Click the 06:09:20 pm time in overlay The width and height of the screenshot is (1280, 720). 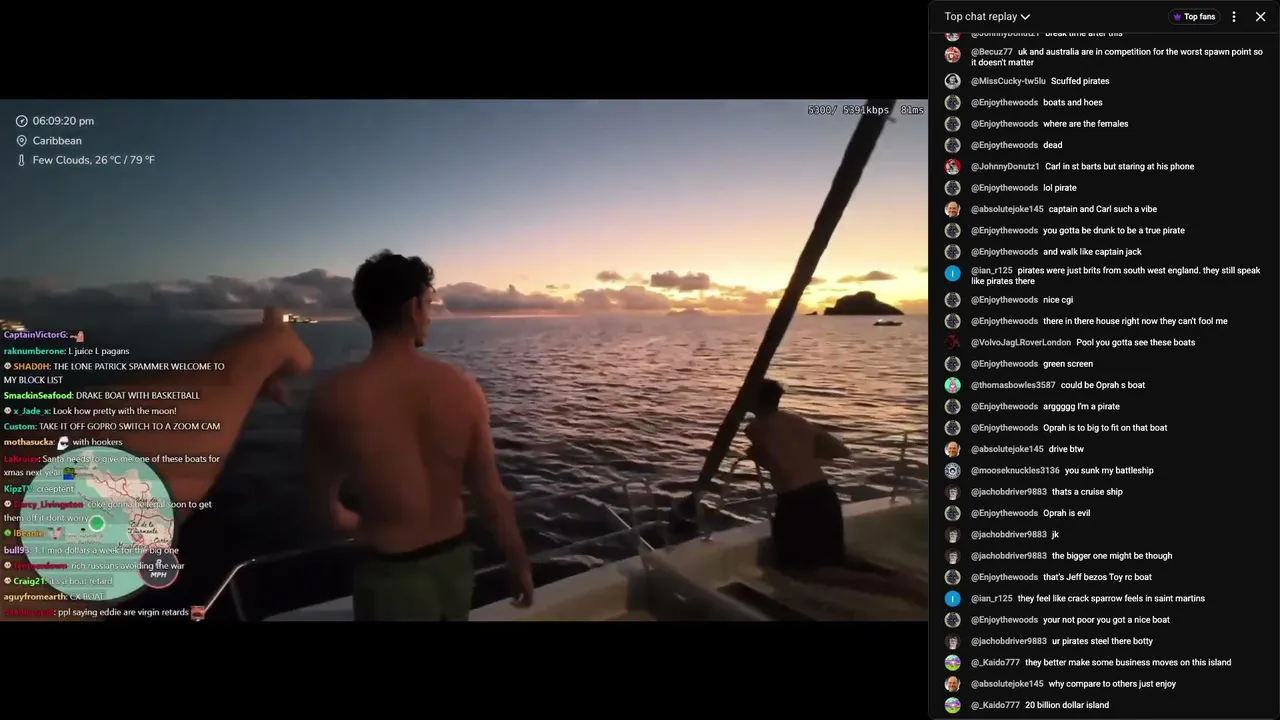(x=63, y=121)
